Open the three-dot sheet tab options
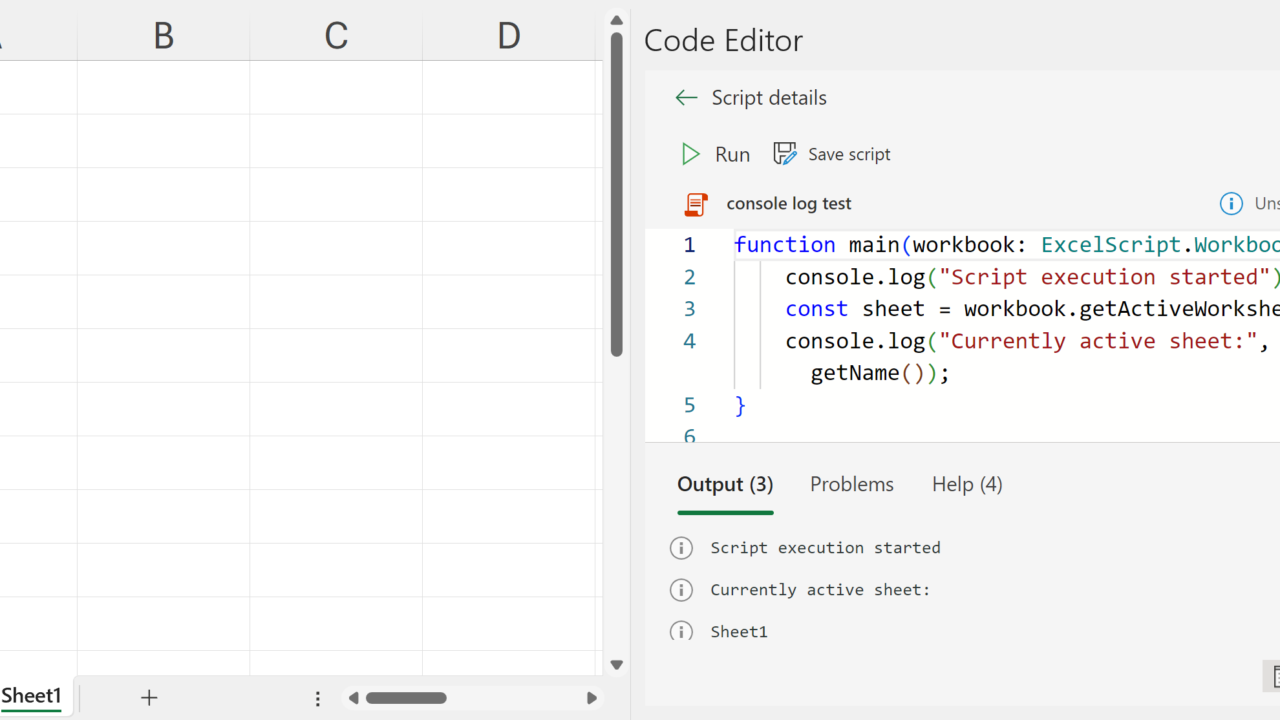The height and width of the screenshot is (720, 1280). click(x=318, y=698)
